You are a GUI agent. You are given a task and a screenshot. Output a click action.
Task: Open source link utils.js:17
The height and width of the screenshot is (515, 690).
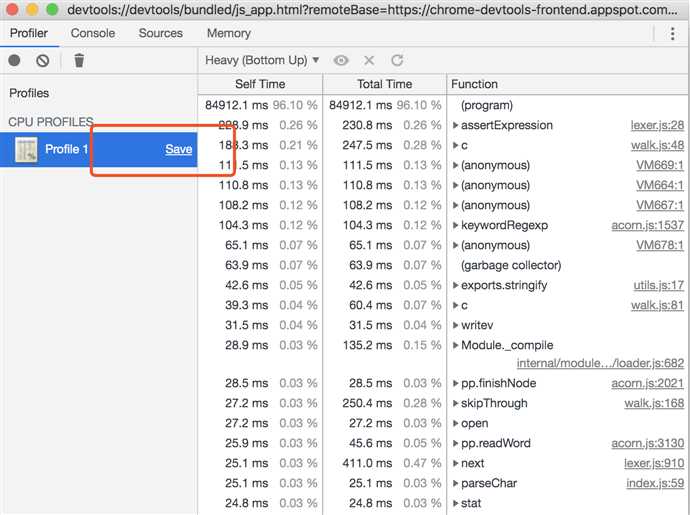(x=658, y=285)
